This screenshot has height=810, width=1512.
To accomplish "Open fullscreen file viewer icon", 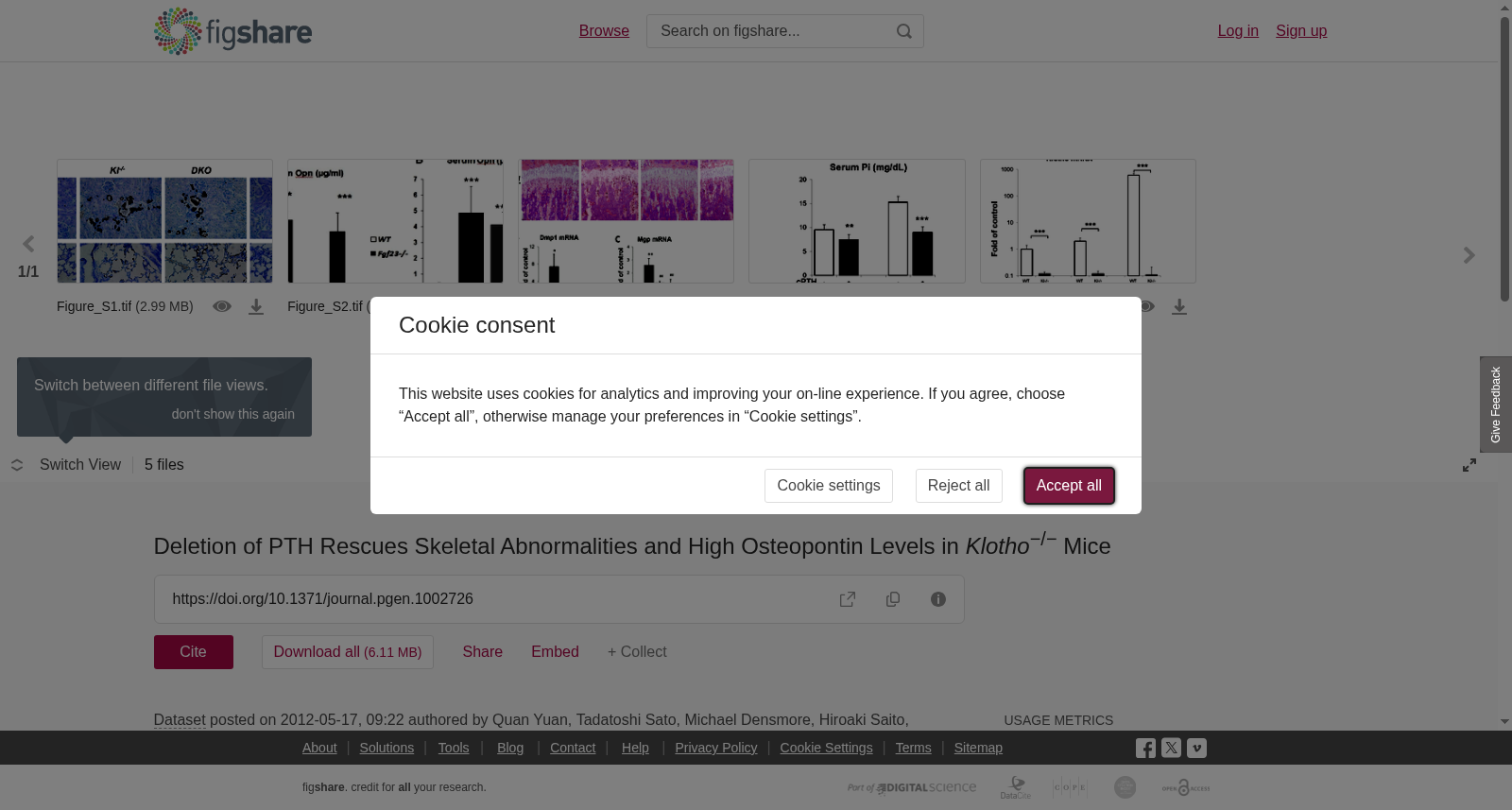I will click(x=1469, y=465).
